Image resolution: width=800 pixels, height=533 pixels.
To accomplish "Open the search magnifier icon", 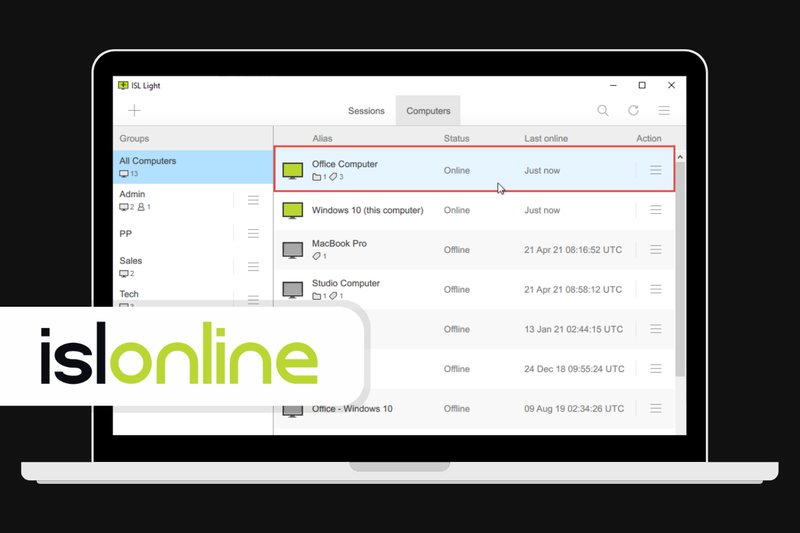I will click(x=603, y=110).
